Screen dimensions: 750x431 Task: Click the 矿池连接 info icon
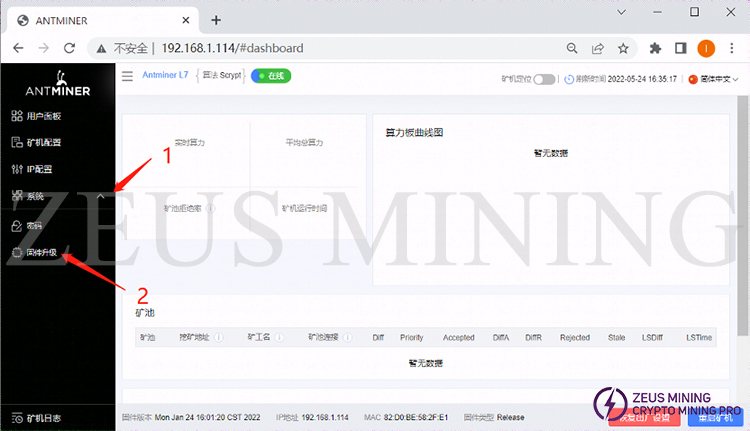click(348, 337)
